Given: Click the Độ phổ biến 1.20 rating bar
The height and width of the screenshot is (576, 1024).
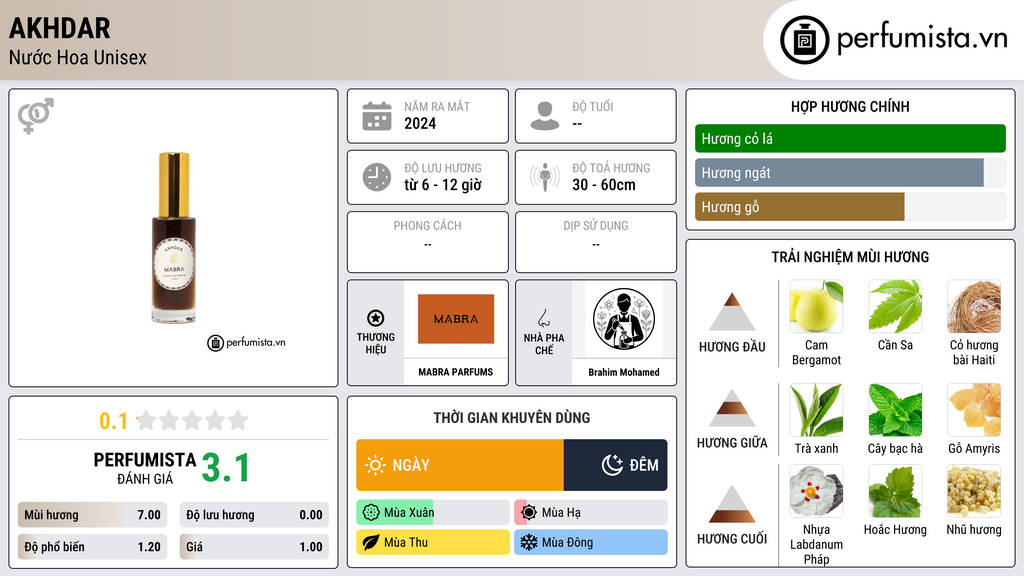Looking at the screenshot, I should click(93, 547).
